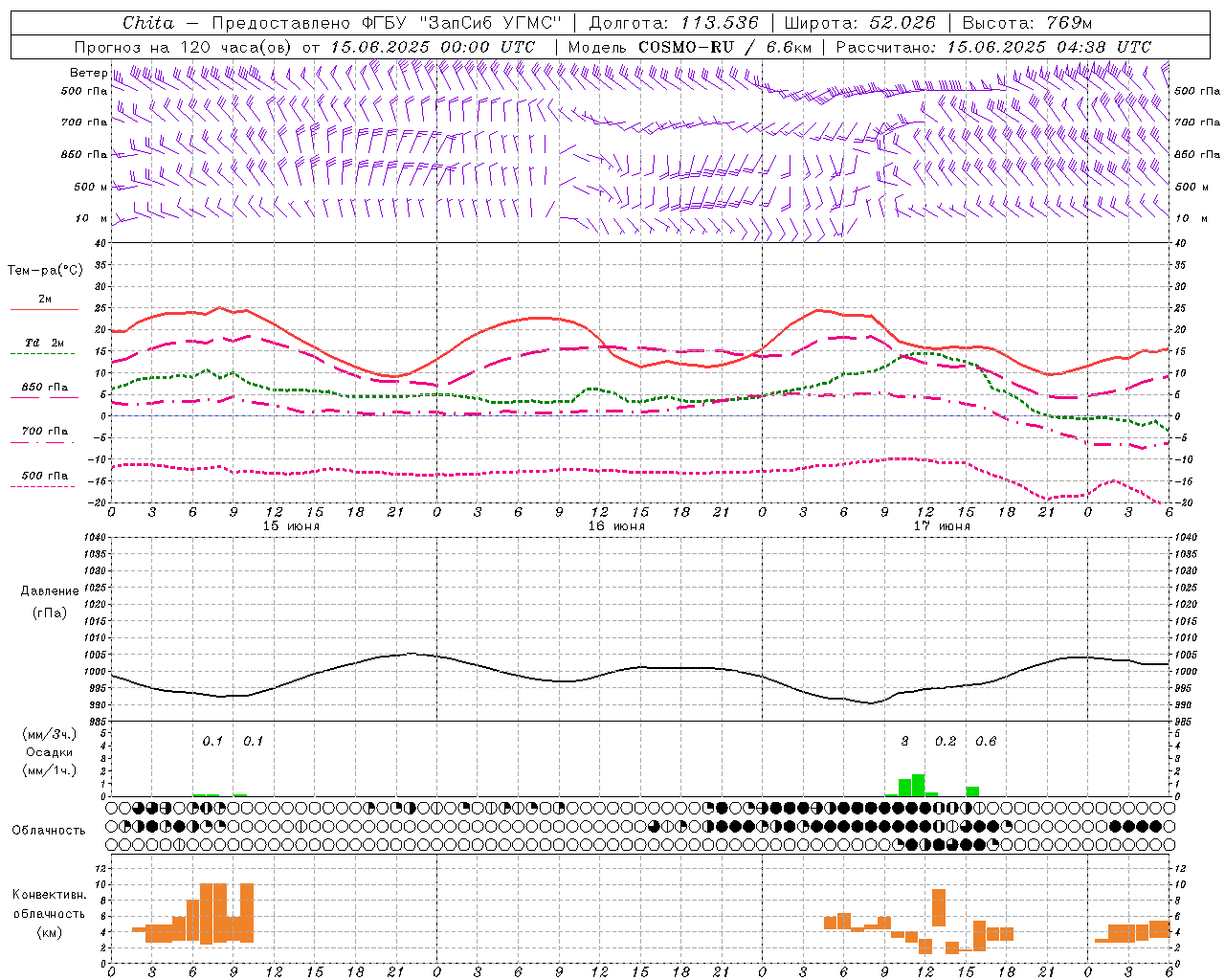Image resolution: width=1225 pixels, height=980 pixels.
Task: Click the "Тем-ра(°C)" temperature panel label
Action: (x=45, y=271)
